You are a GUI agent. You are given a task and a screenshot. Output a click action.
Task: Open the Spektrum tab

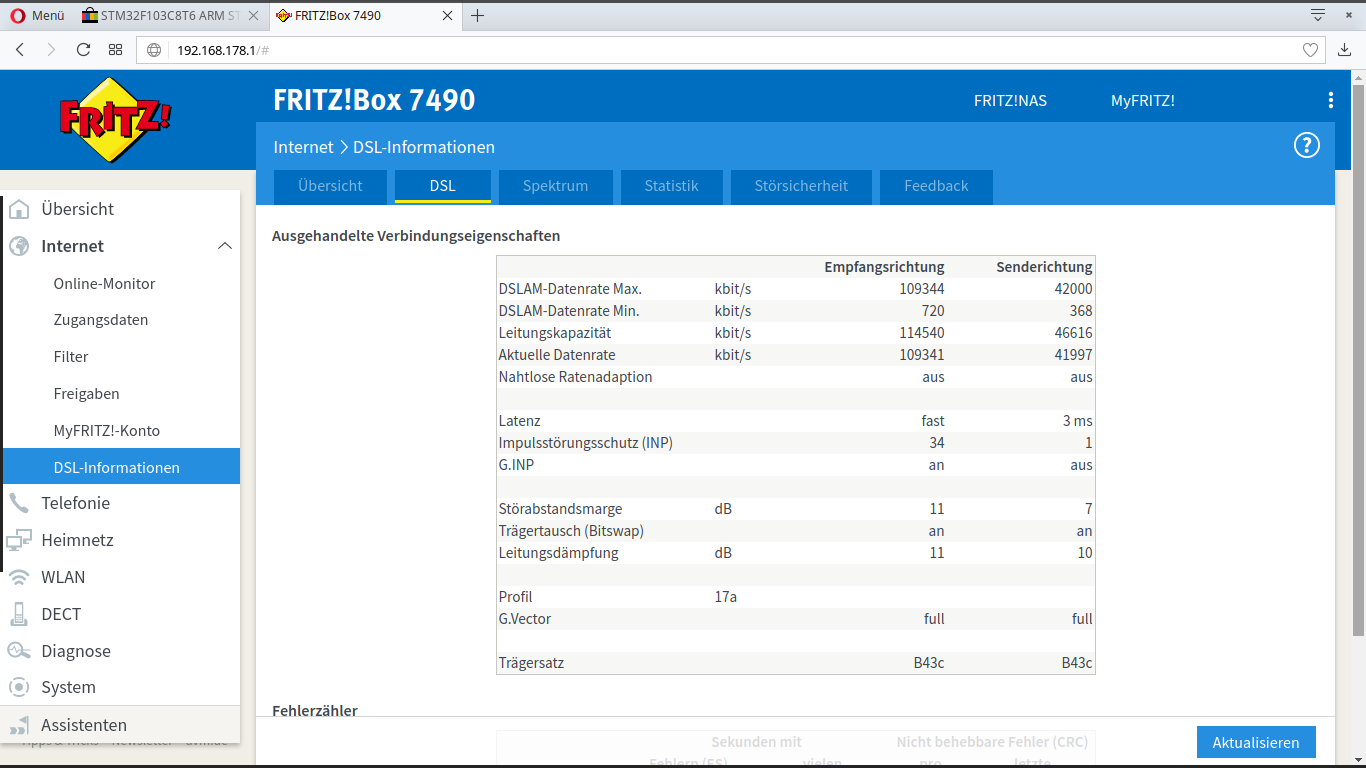coord(555,186)
